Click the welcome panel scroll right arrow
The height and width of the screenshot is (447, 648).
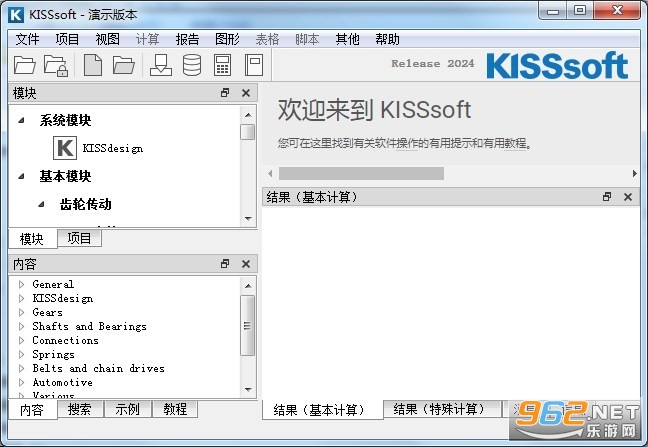click(x=634, y=173)
